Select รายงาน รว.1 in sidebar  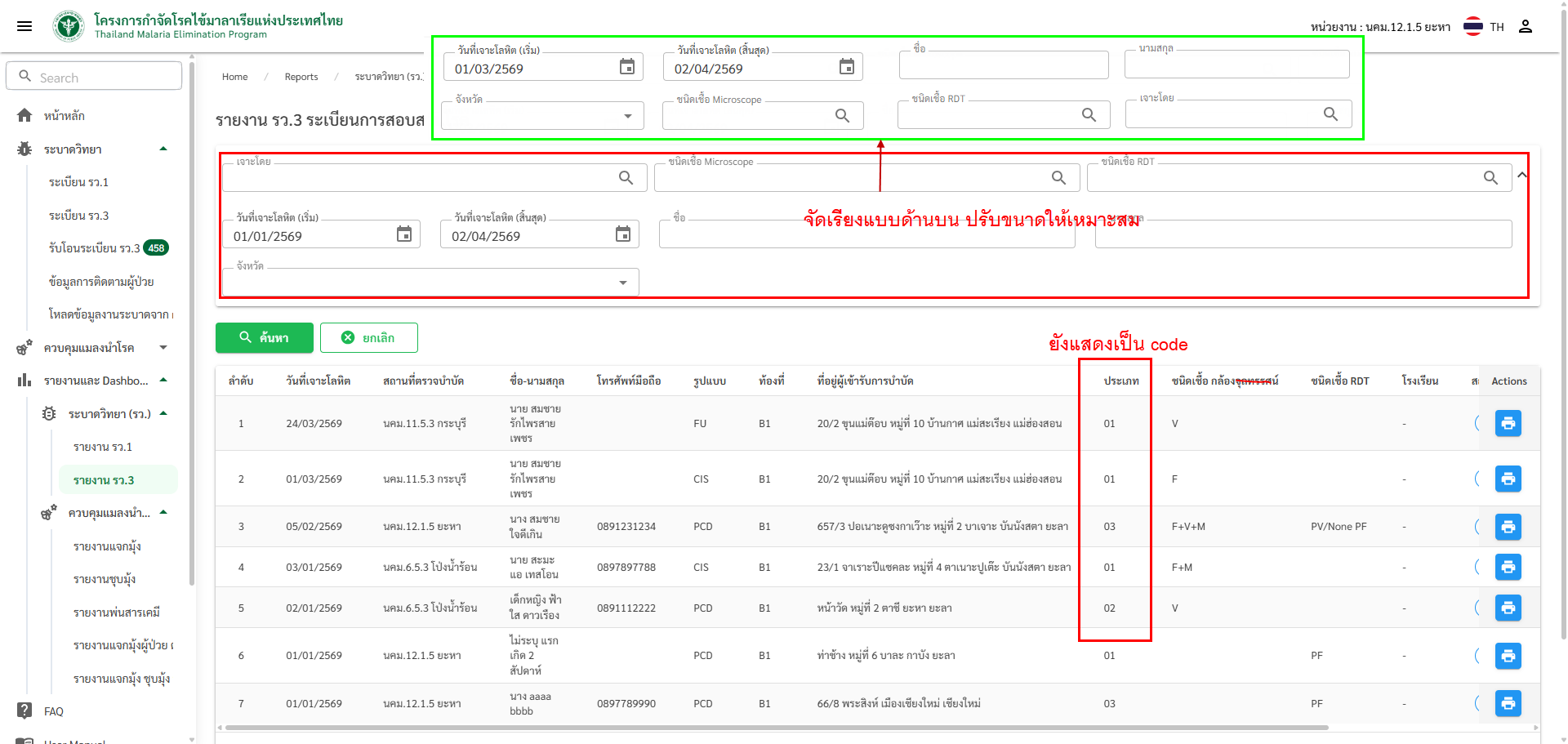click(x=103, y=447)
